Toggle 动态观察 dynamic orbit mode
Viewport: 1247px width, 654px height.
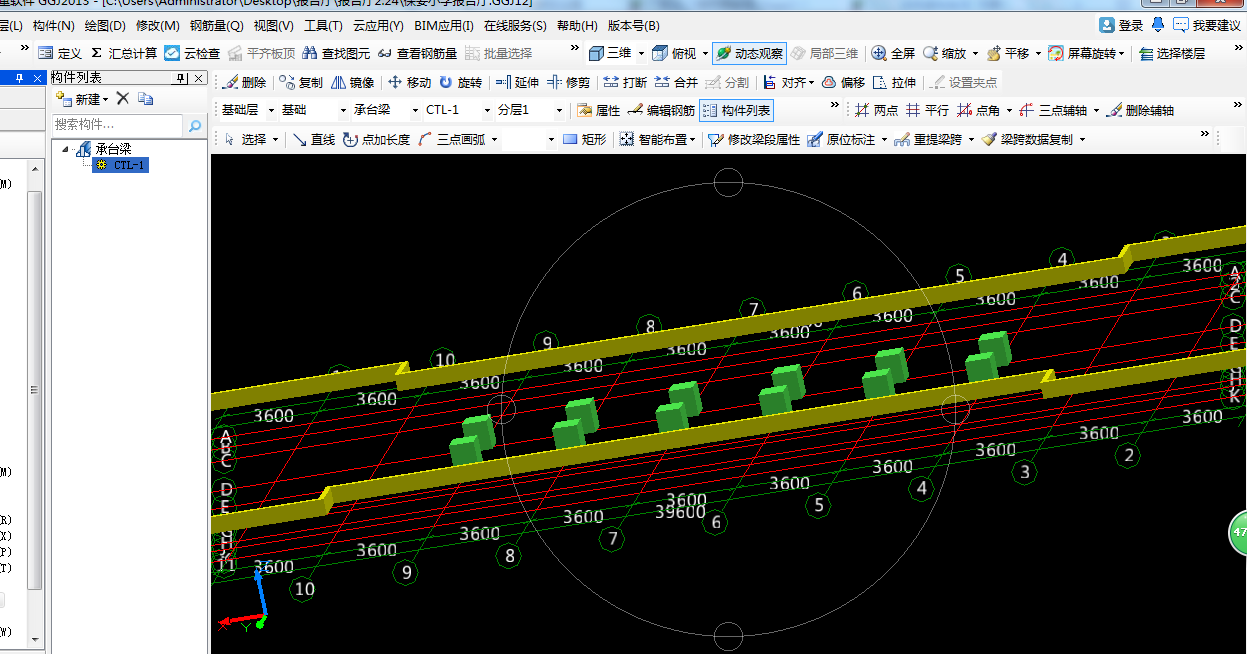click(x=749, y=53)
